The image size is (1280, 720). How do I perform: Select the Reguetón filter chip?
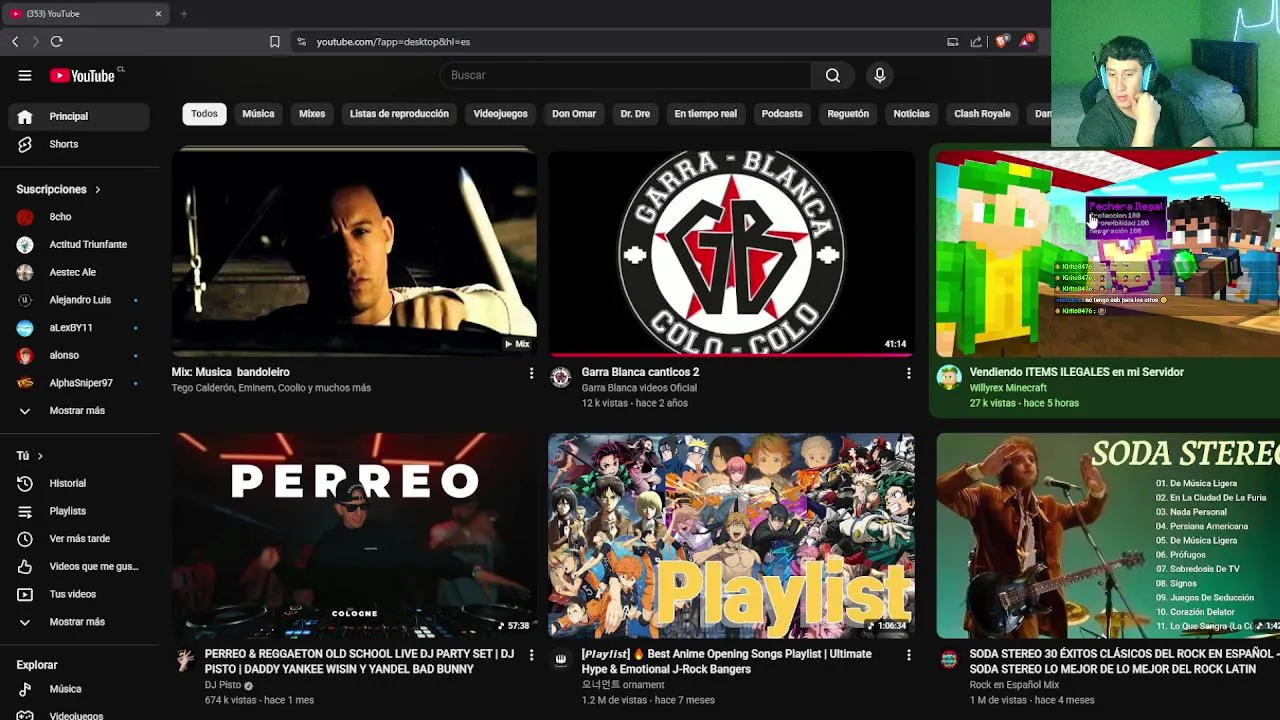848,114
